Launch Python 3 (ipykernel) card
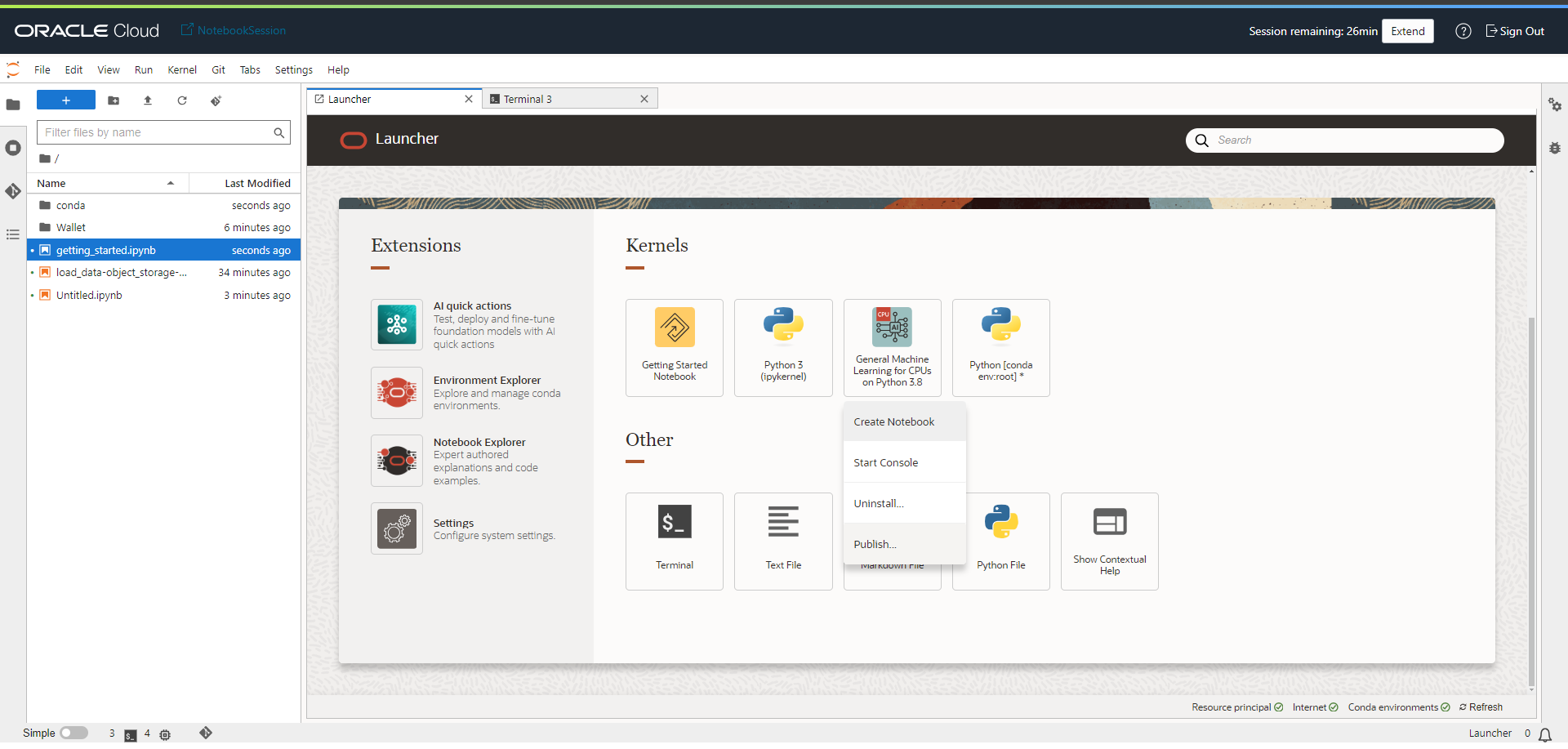 click(x=783, y=348)
